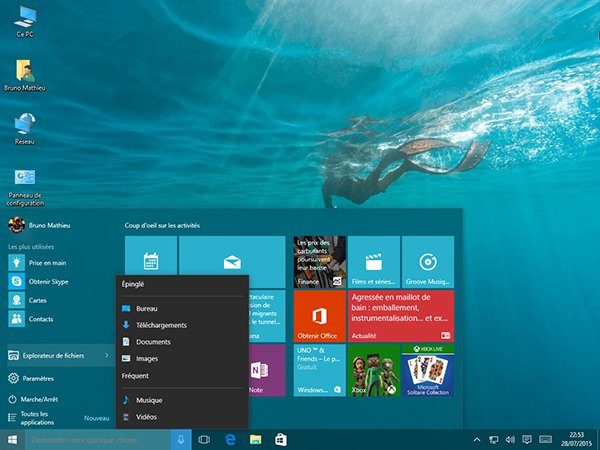Click the Cortana microphone icon

(x=180, y=440)
